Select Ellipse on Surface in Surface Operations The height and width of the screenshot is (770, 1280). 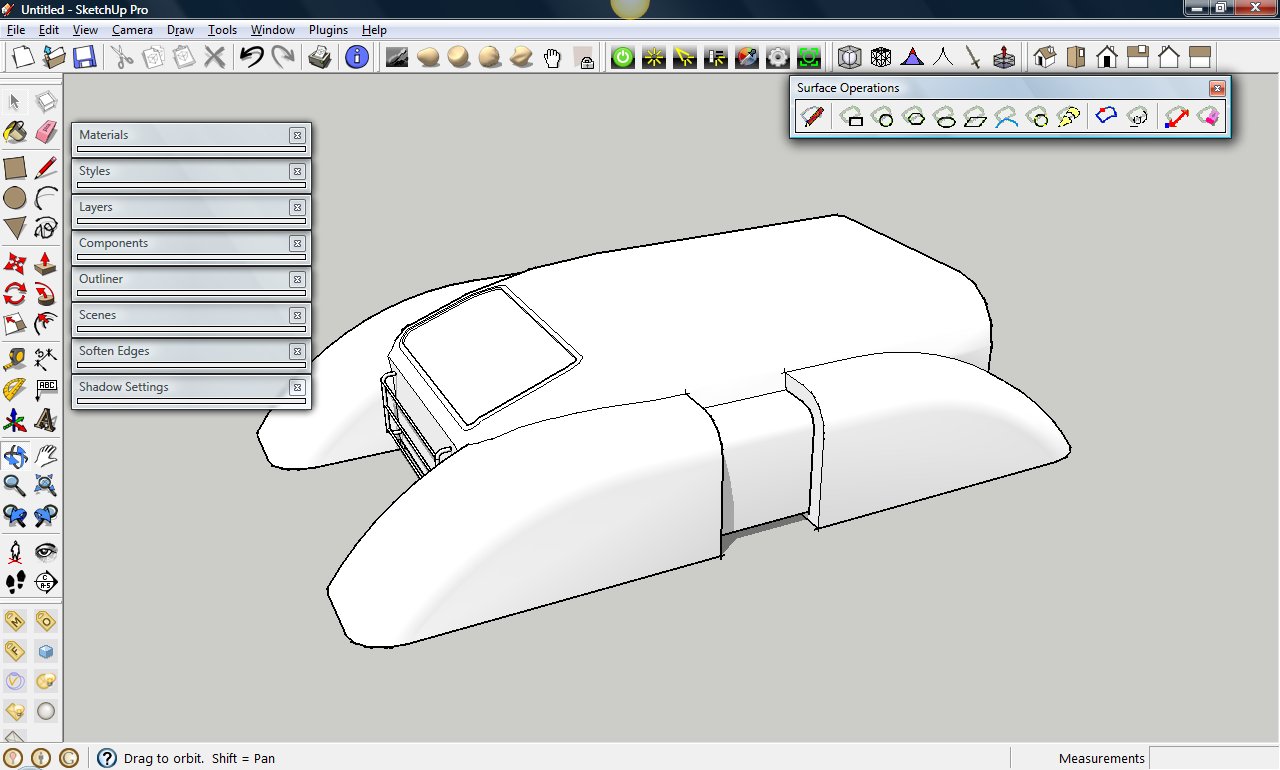(945, 118)
